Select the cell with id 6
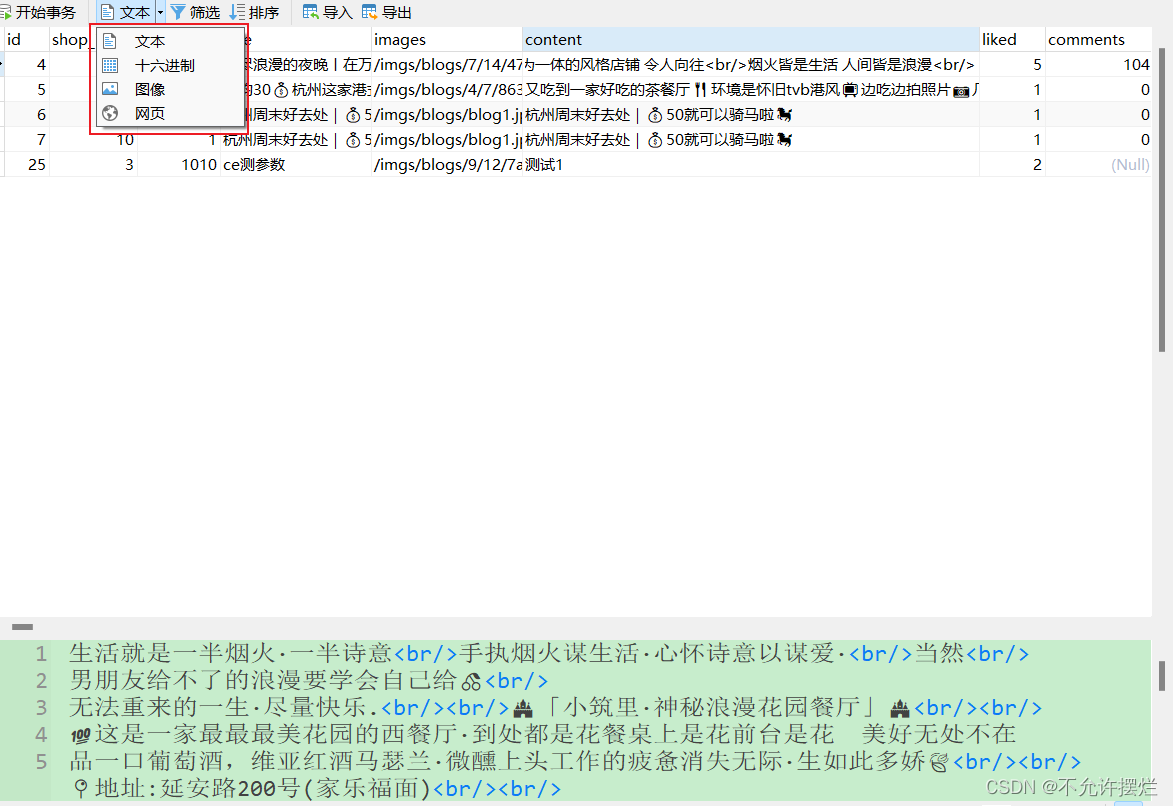The width and height of the screenshot is (1173, 806). click(x=27, y=115)
